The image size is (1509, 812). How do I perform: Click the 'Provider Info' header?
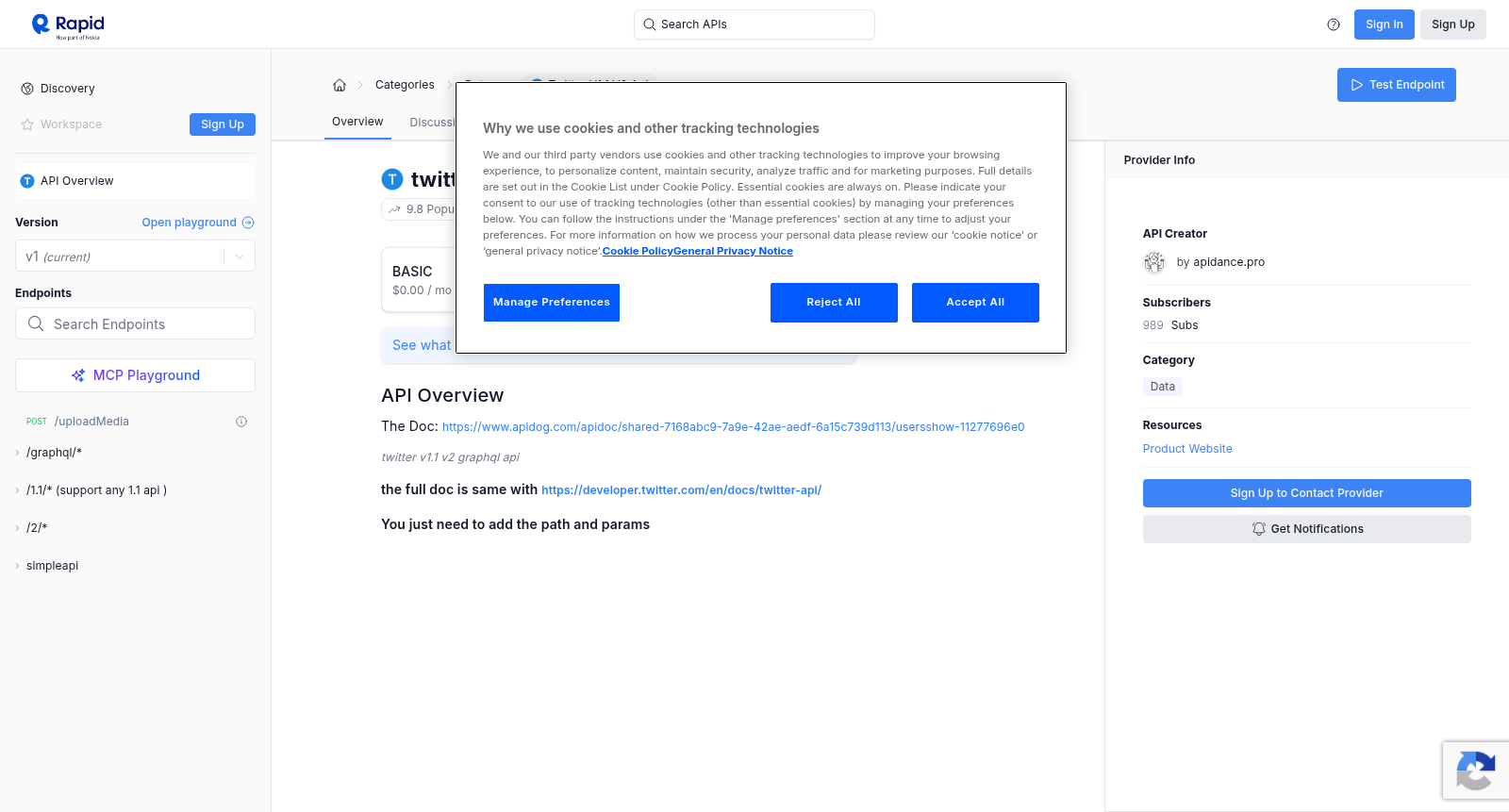click(x=1159, y=160)
